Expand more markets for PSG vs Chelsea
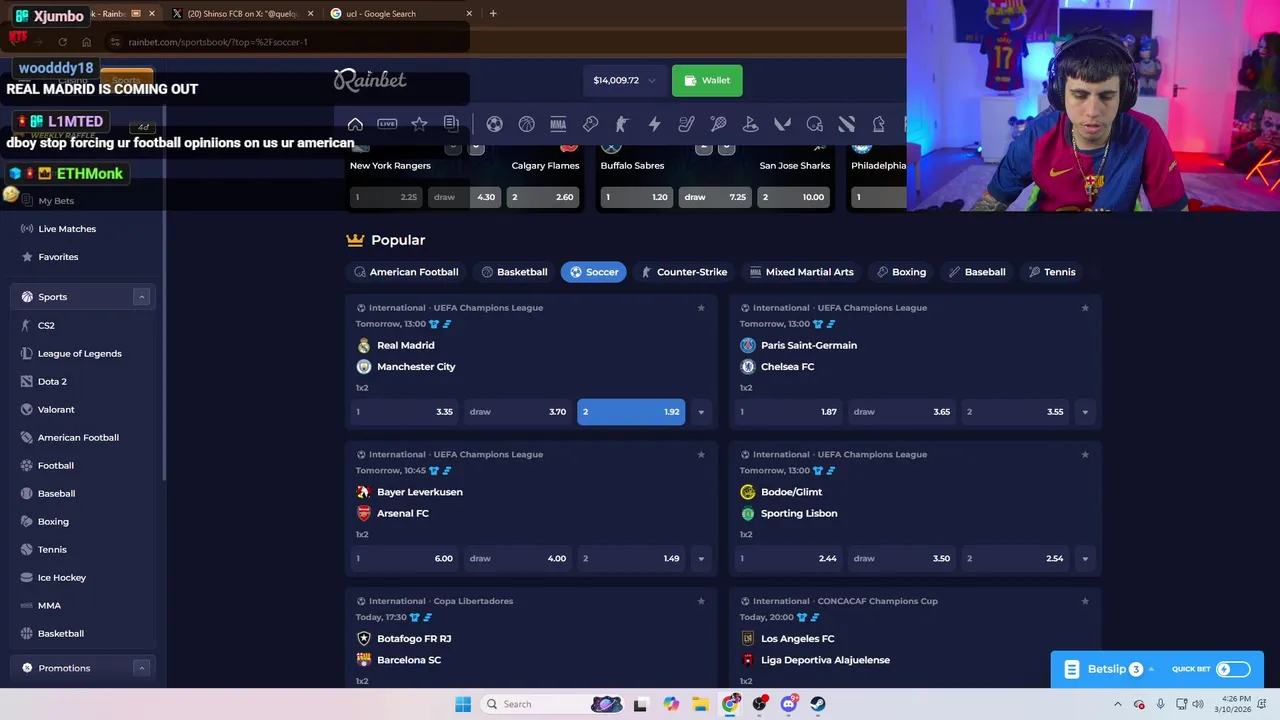 coord(1085,412)
